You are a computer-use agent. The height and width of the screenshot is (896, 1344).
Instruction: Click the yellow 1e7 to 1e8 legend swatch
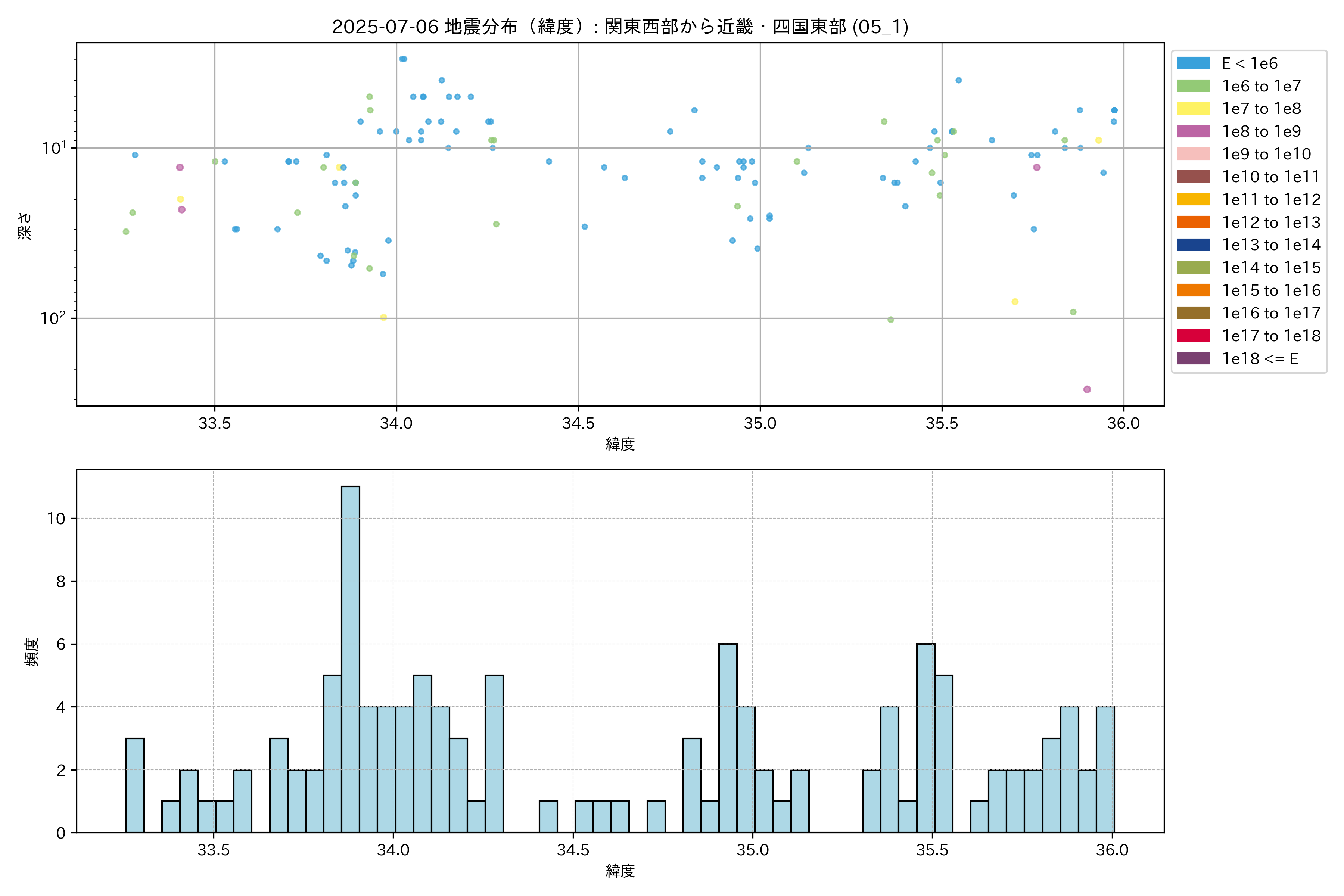pyautogui.click(x=1192, y=109)
